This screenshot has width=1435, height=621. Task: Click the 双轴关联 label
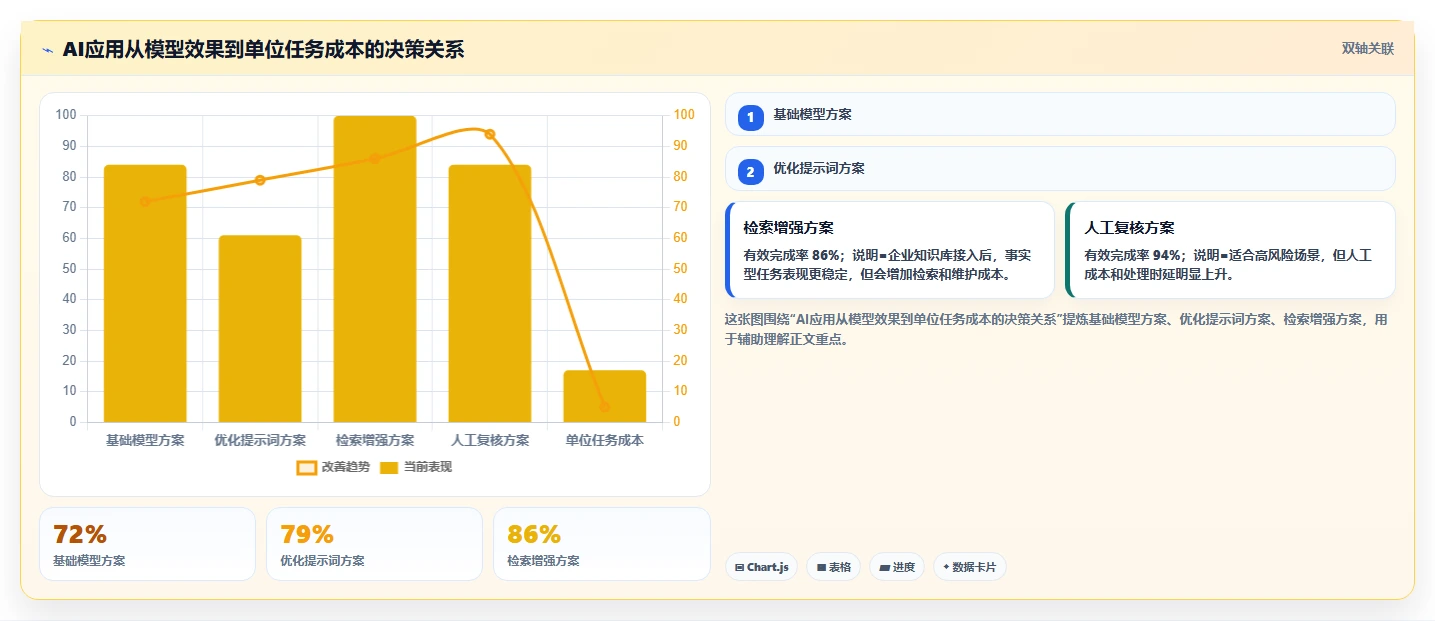[x=1368, y=49]
